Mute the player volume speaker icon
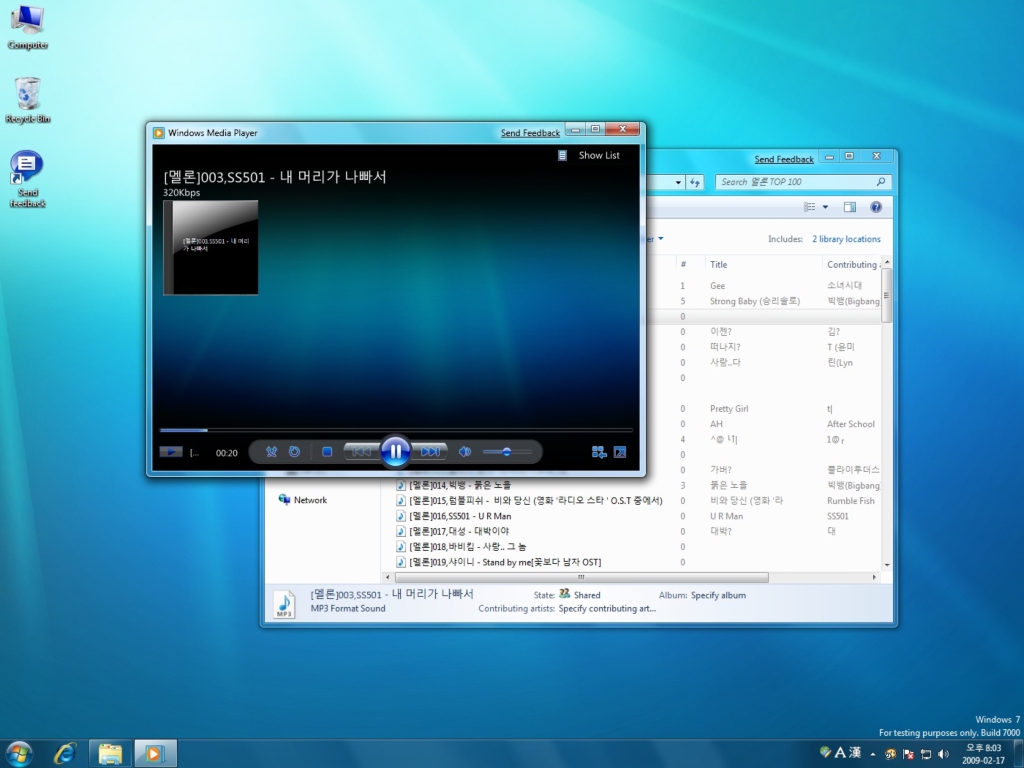The image size is (1024, 768). point(464,451)
